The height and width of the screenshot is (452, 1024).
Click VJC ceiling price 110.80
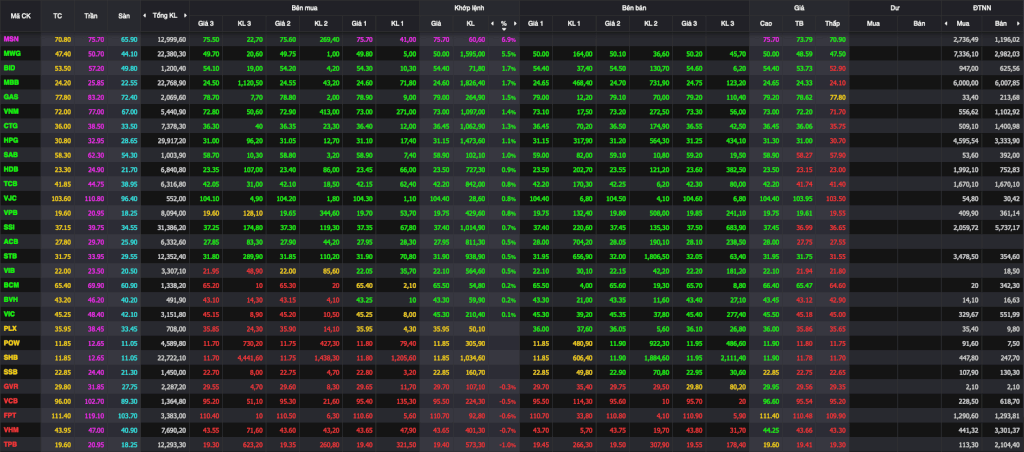coord(95,199)
